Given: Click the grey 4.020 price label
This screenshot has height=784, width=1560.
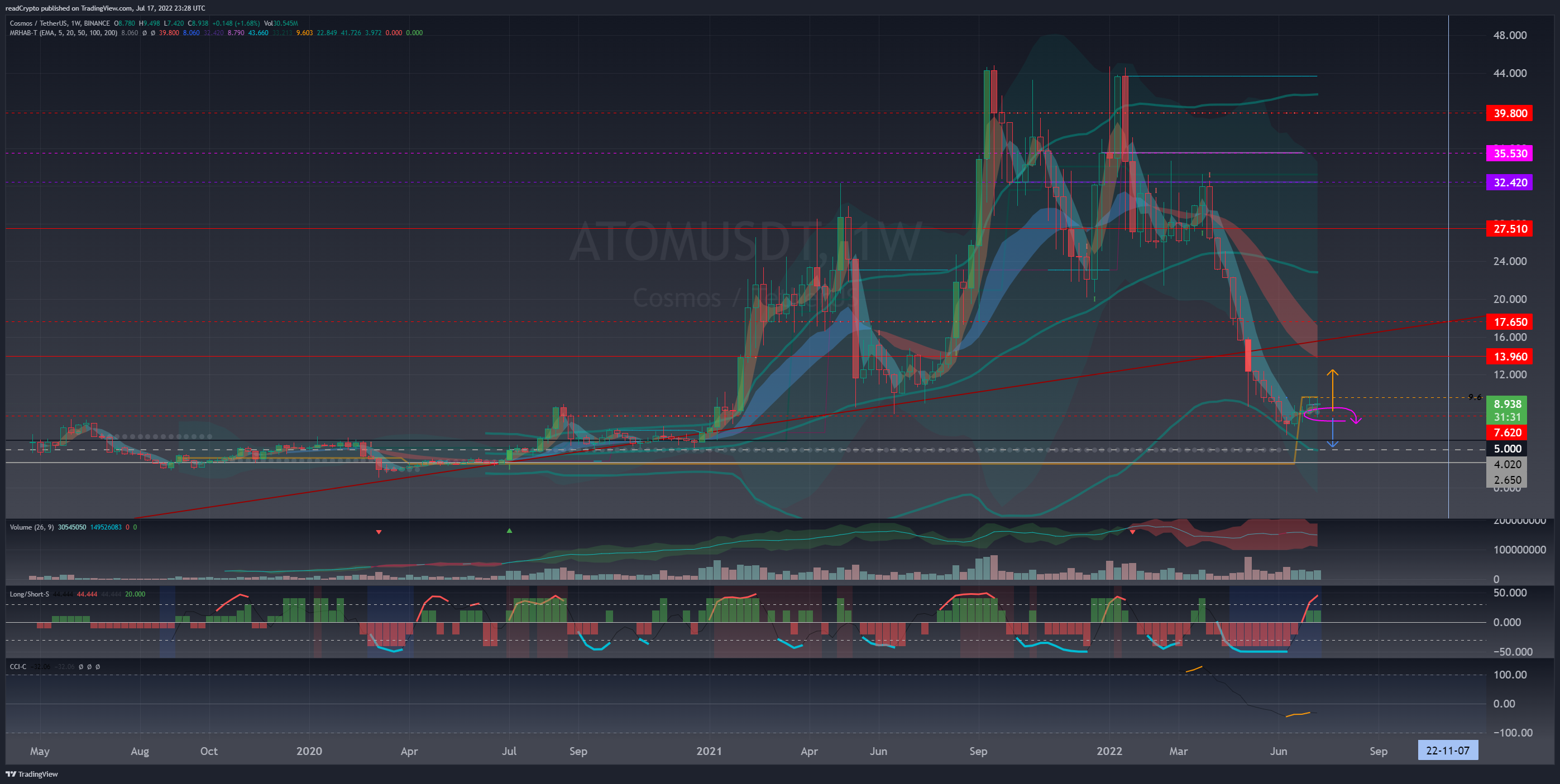Looking at the screenshot, I should [x=1507, y=464].
